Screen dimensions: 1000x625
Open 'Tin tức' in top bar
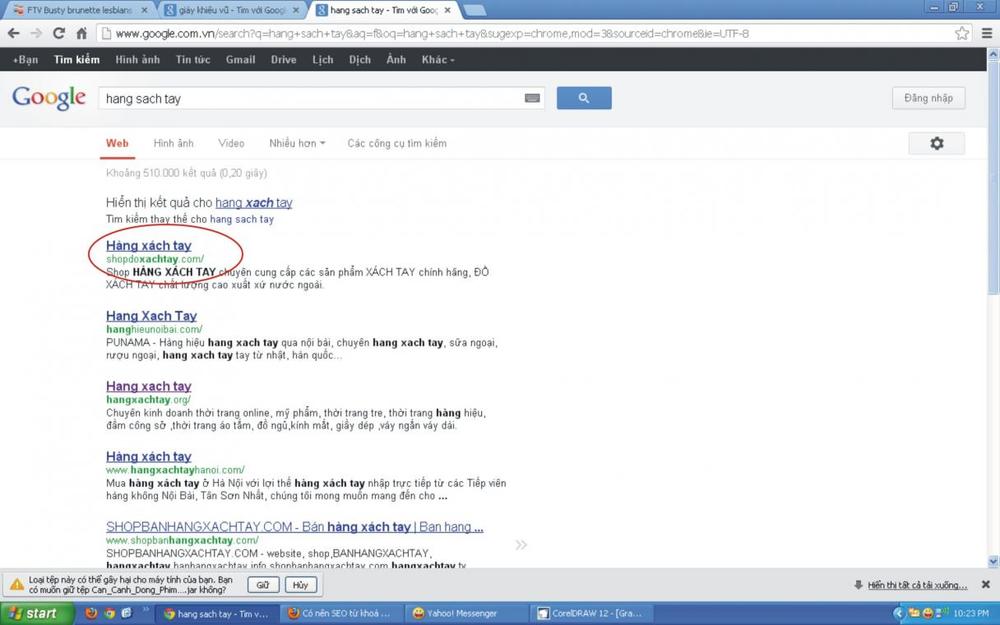pos(193,59)
